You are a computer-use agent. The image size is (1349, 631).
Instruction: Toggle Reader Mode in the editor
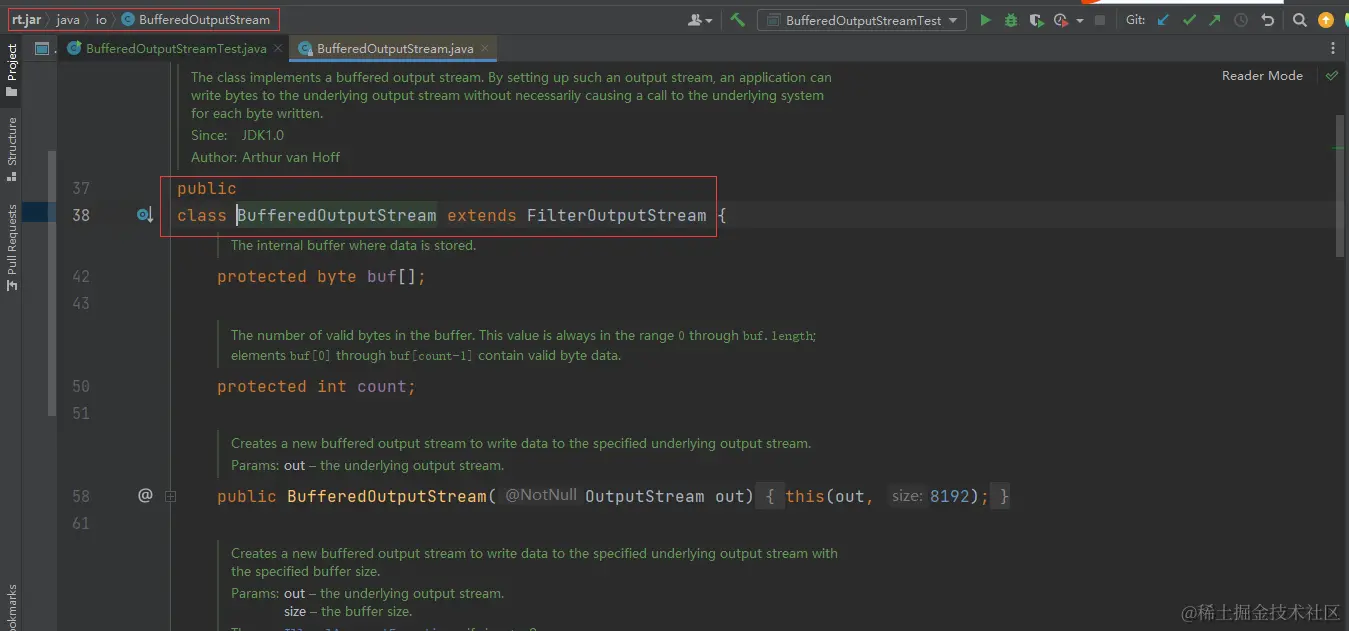[x=1262, y=76]
